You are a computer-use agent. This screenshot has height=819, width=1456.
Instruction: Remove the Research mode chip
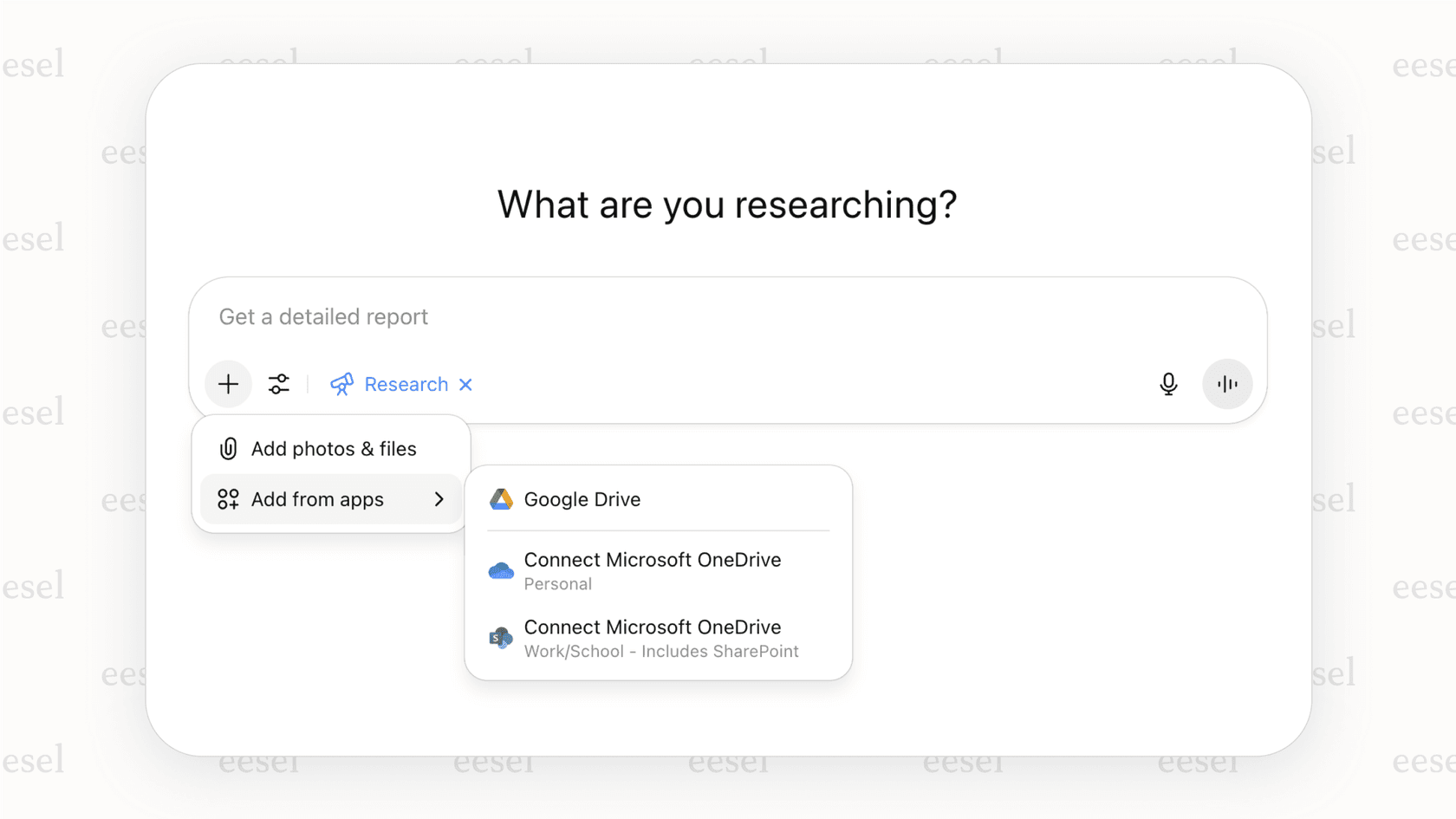click(465, 384)
